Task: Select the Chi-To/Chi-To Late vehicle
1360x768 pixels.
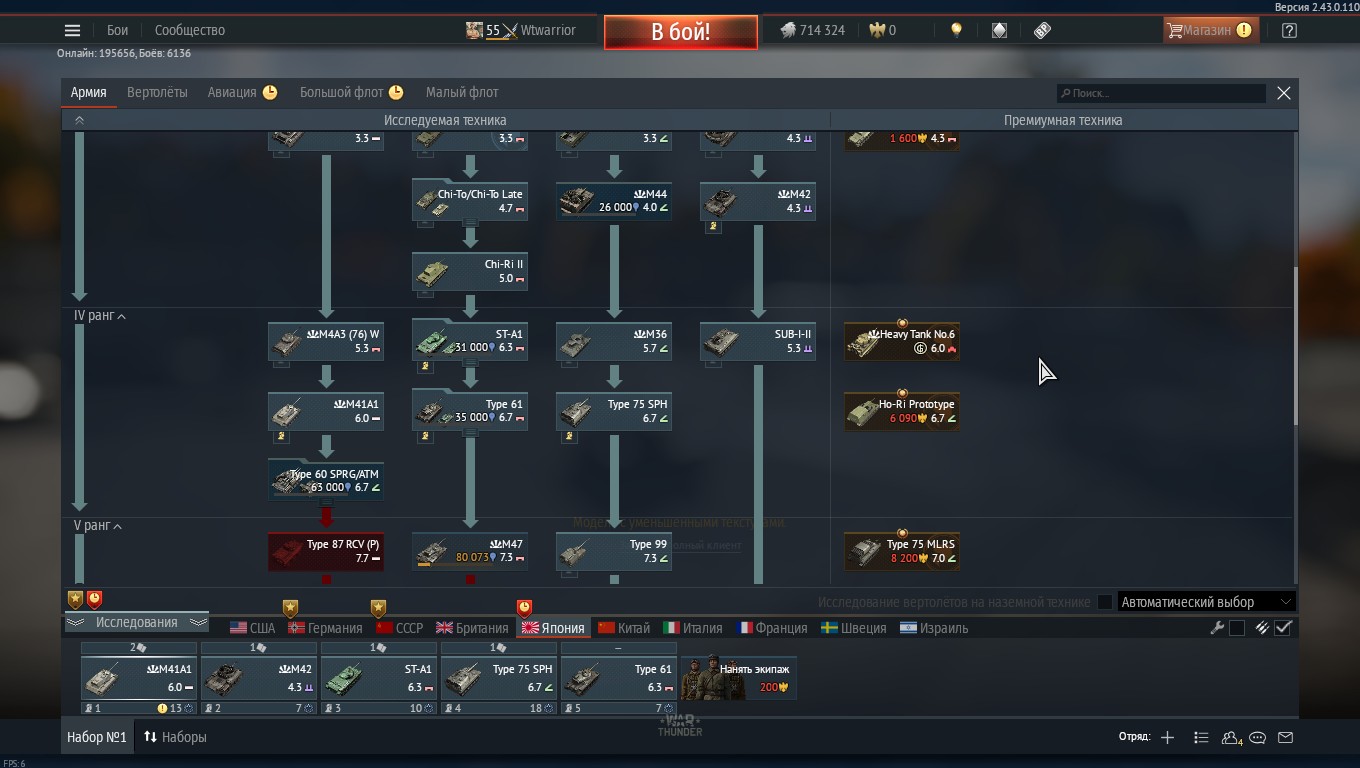Action: pyautogui.click(x=470, y=201)
